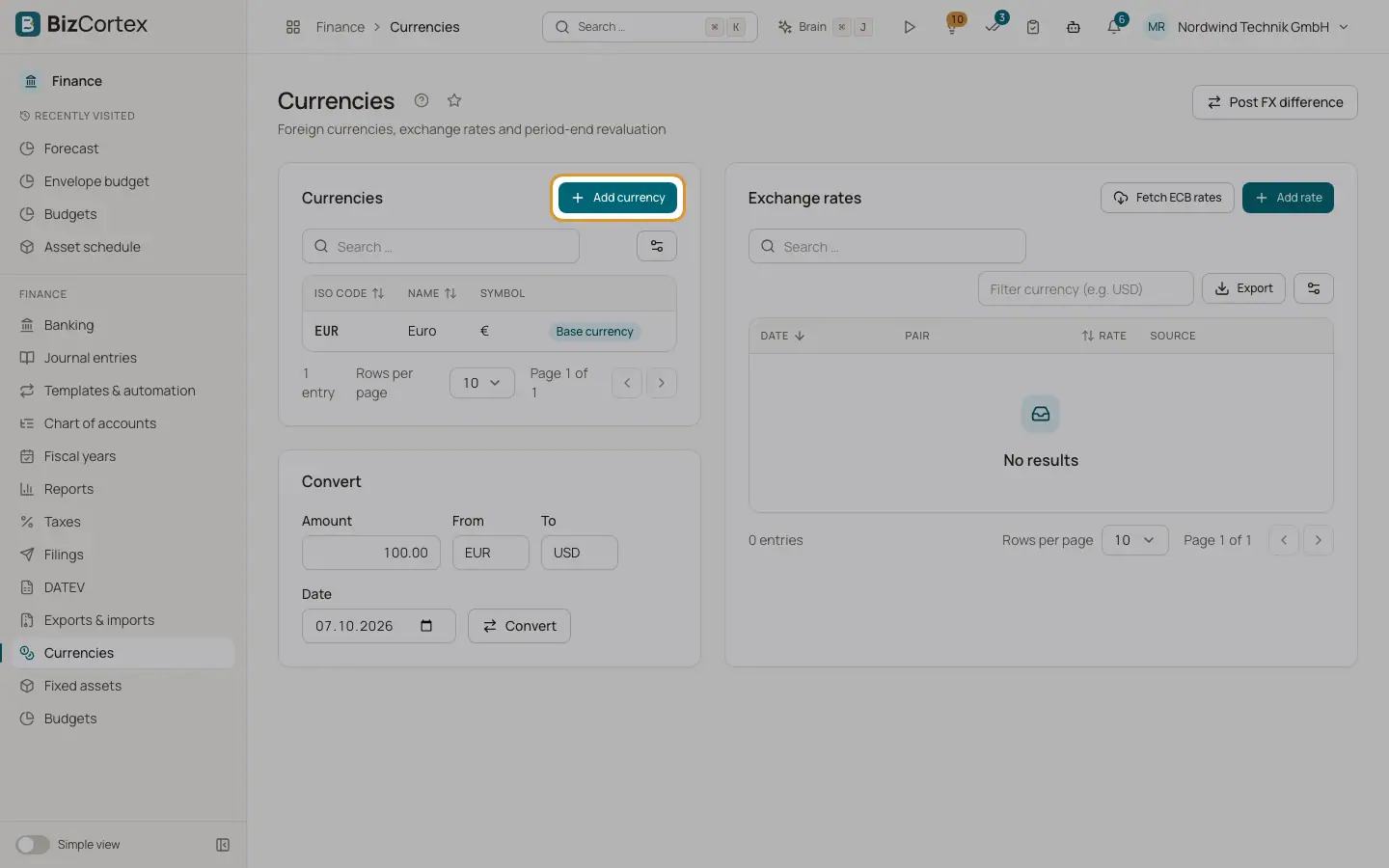Open column settings icon in Exchange rates panel
This screenshot has width=1389, height=868.
click(x=1314, y=288)
